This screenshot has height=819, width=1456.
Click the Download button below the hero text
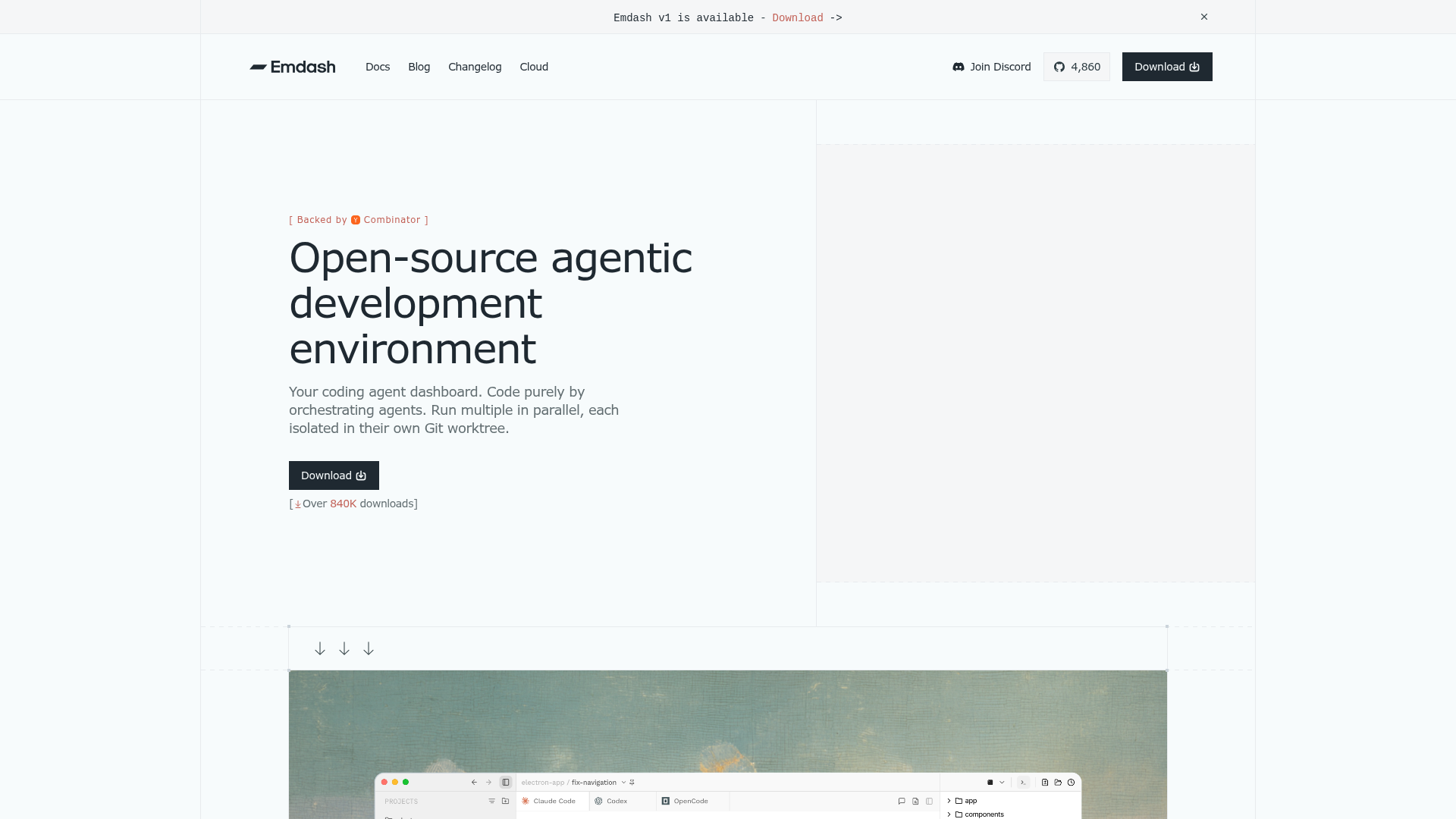pyautogui.click(x=334, y=475)
